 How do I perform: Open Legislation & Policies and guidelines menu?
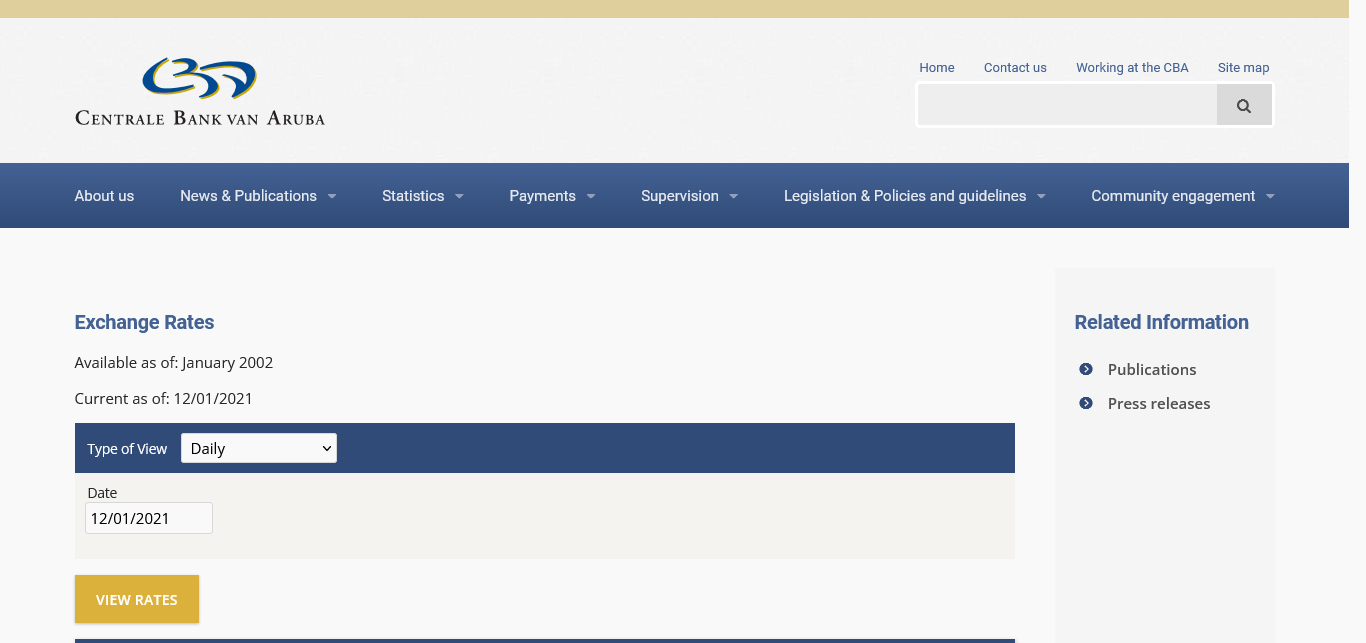pyautogui.click(x=914, y=196)
